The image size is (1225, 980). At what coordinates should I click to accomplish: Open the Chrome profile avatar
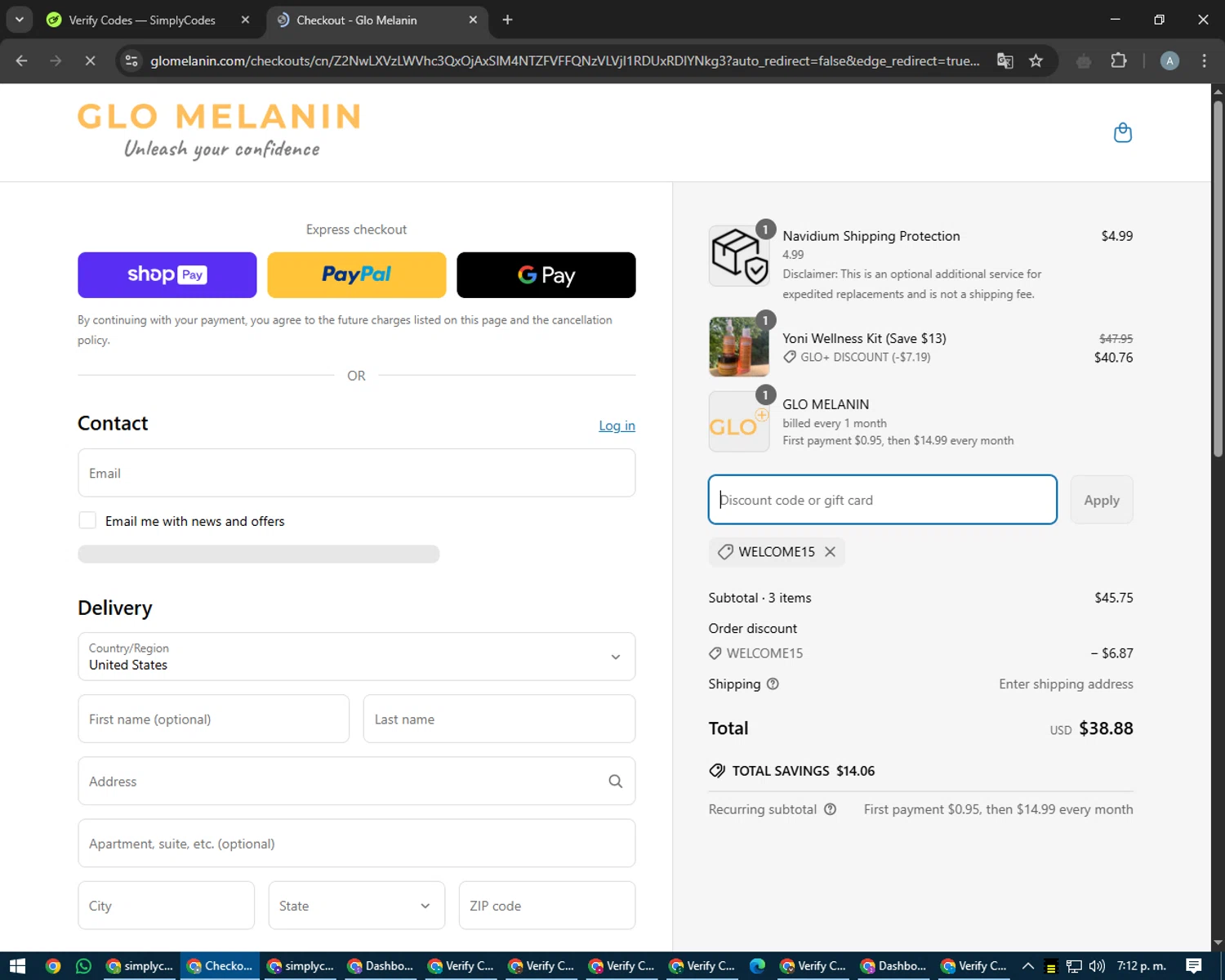[x=1169, y=60]
